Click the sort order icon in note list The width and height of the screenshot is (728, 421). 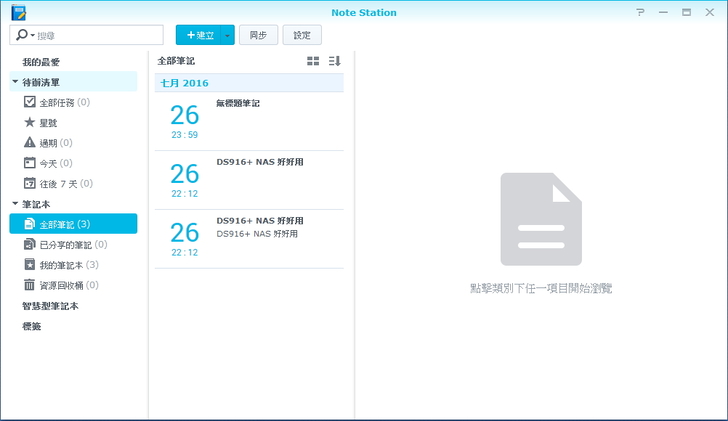tap(335, 61)
